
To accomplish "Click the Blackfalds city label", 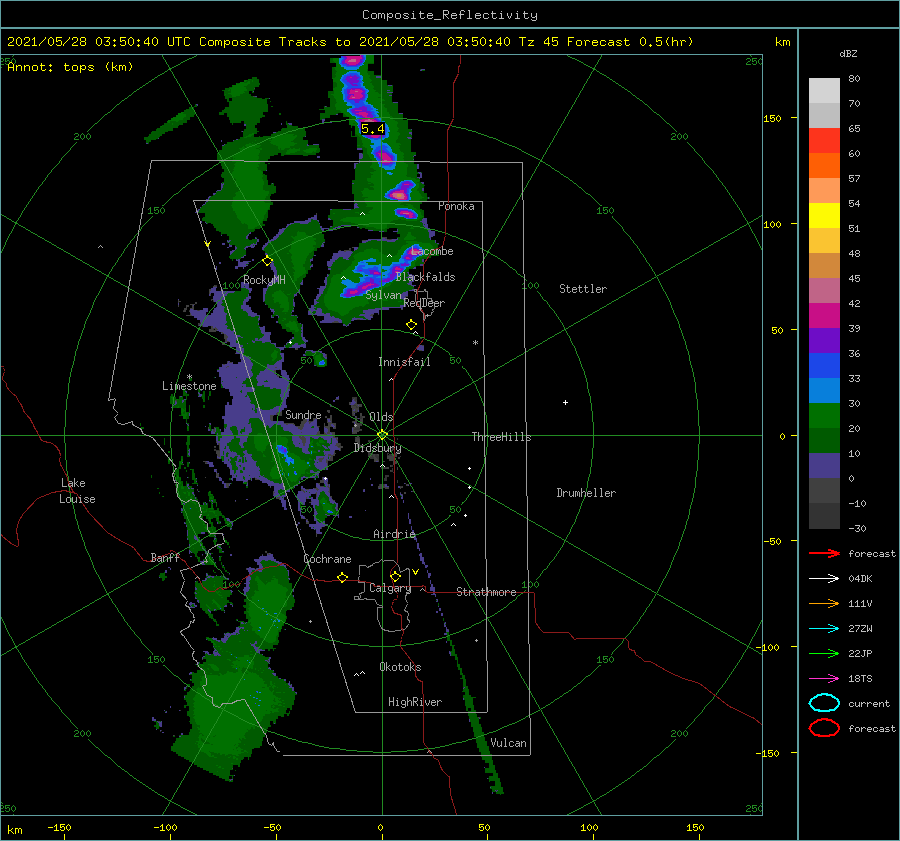I will (425, 277).
